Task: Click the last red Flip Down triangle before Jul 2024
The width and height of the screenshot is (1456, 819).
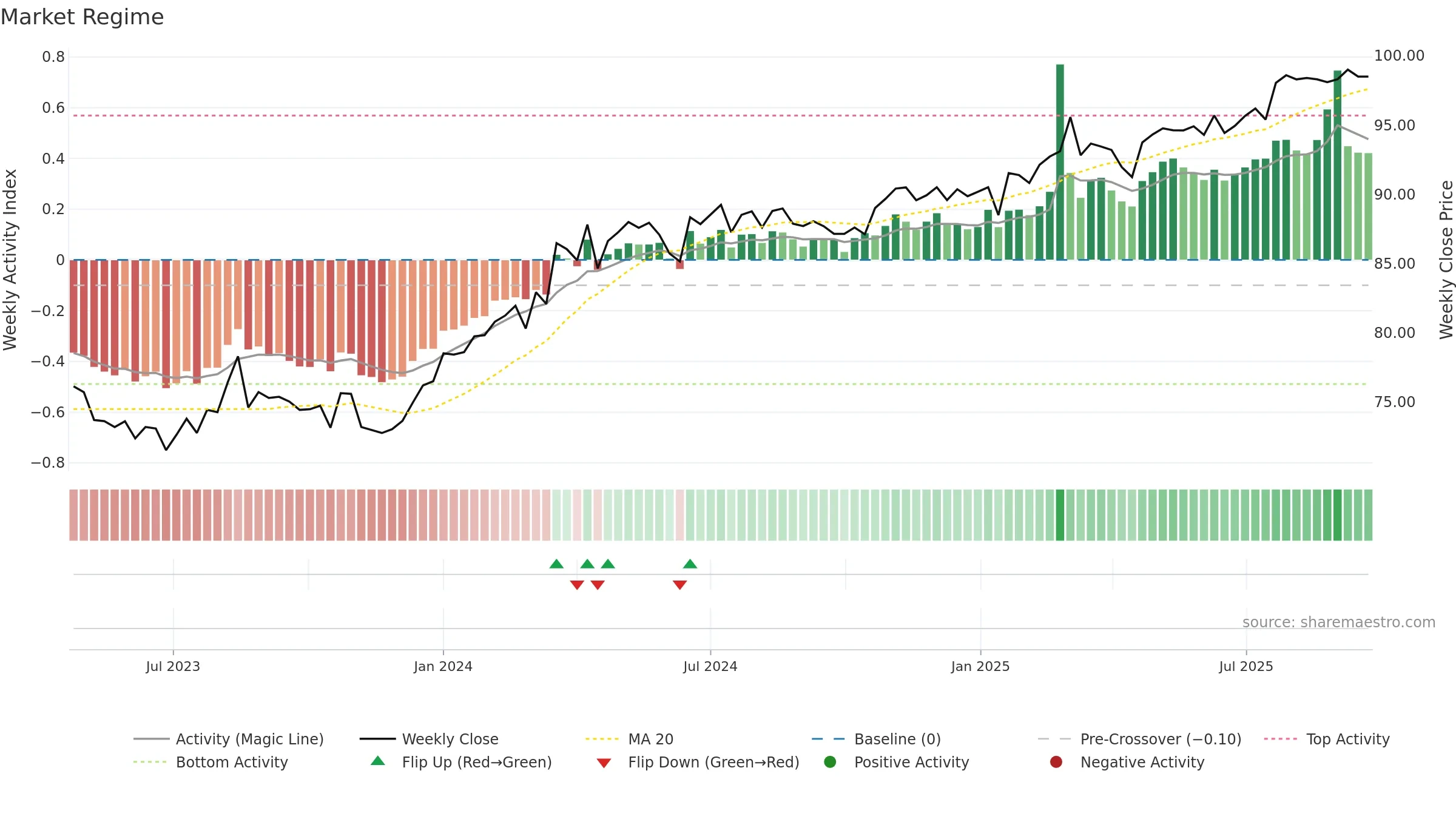Action: (x=679, y=585)
